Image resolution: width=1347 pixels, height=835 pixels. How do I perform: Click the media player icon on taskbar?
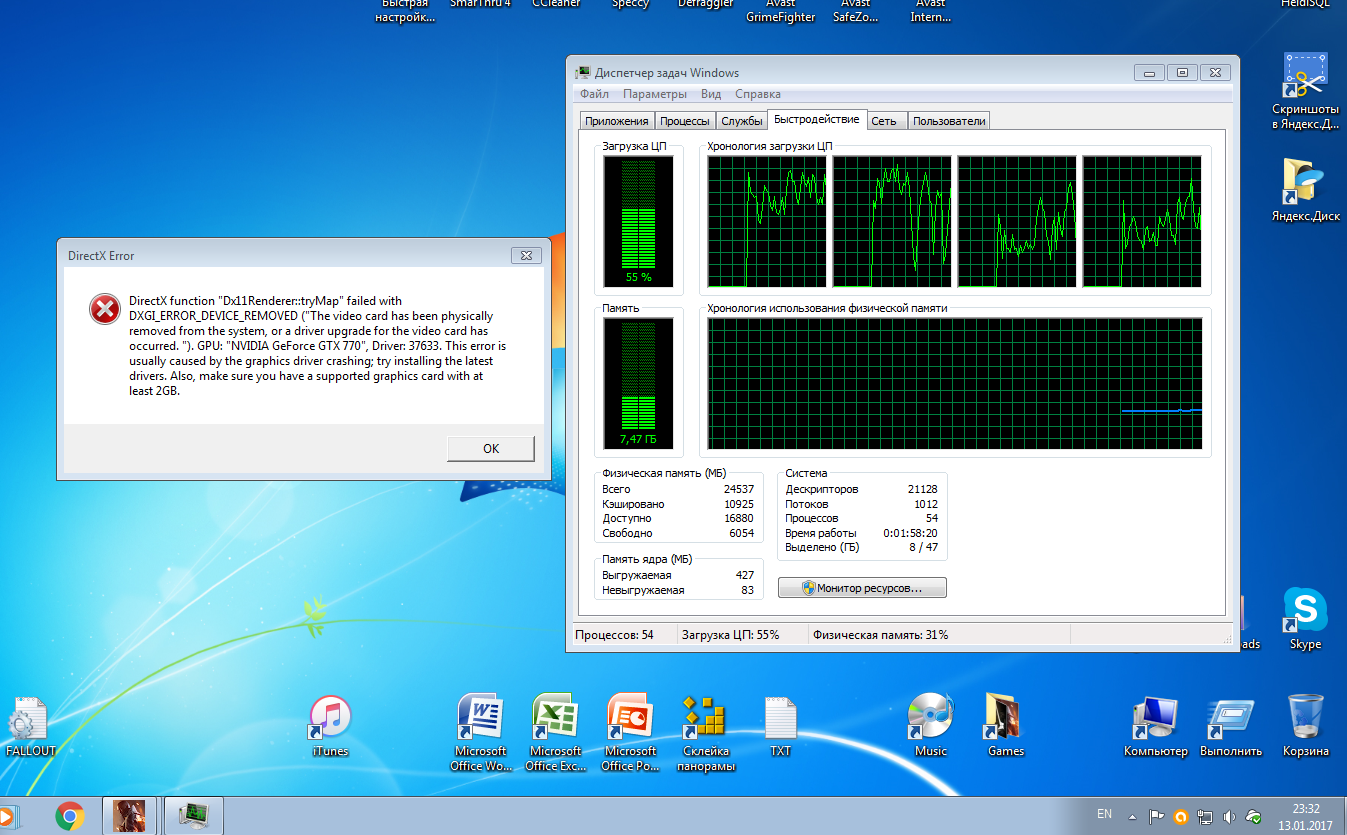click(x=9, y=816)
